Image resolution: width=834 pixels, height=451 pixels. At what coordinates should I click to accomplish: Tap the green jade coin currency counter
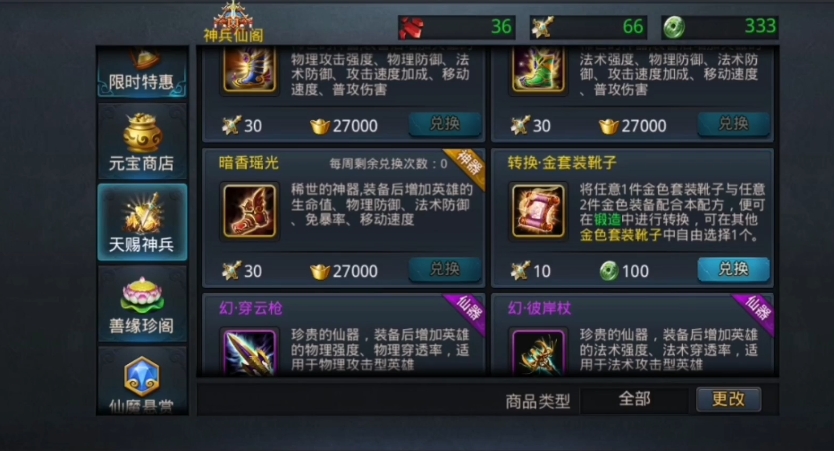pos(720,27)
